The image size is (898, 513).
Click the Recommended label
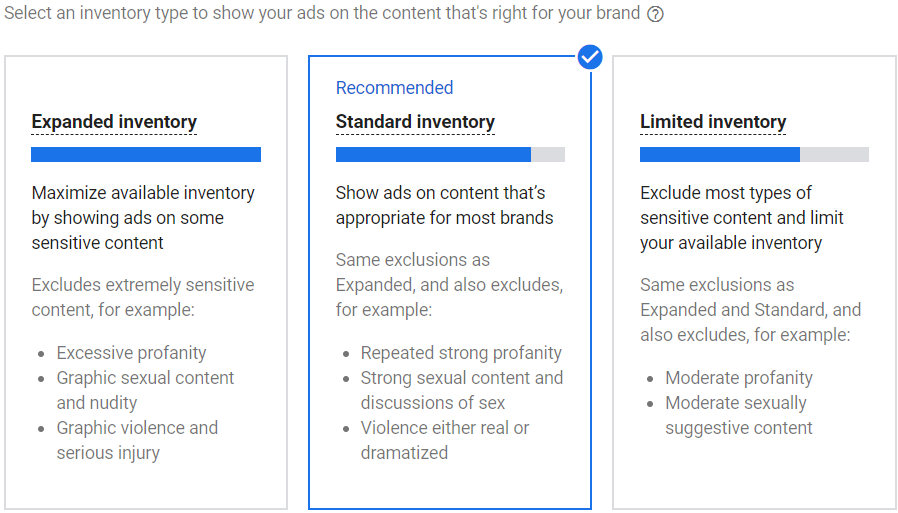[394, 88]
